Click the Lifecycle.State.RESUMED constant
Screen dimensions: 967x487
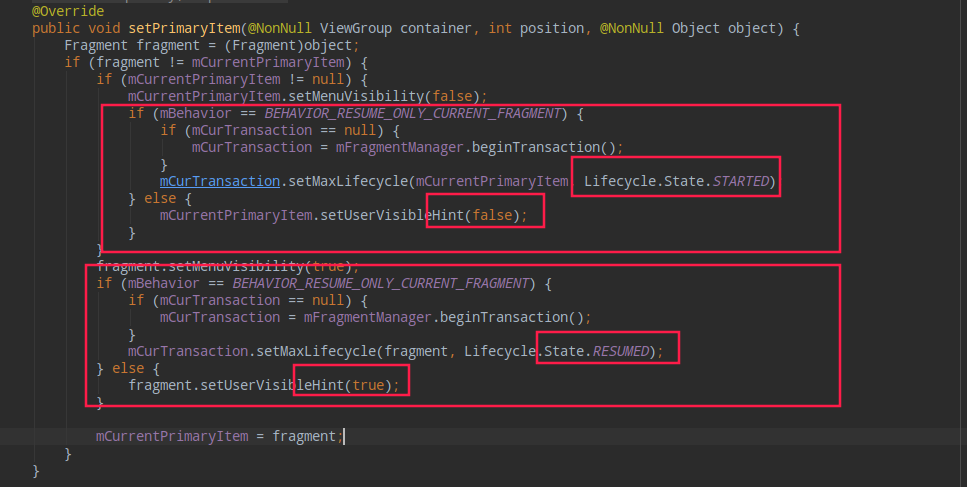pyautogui.click(x=557, y=351)
